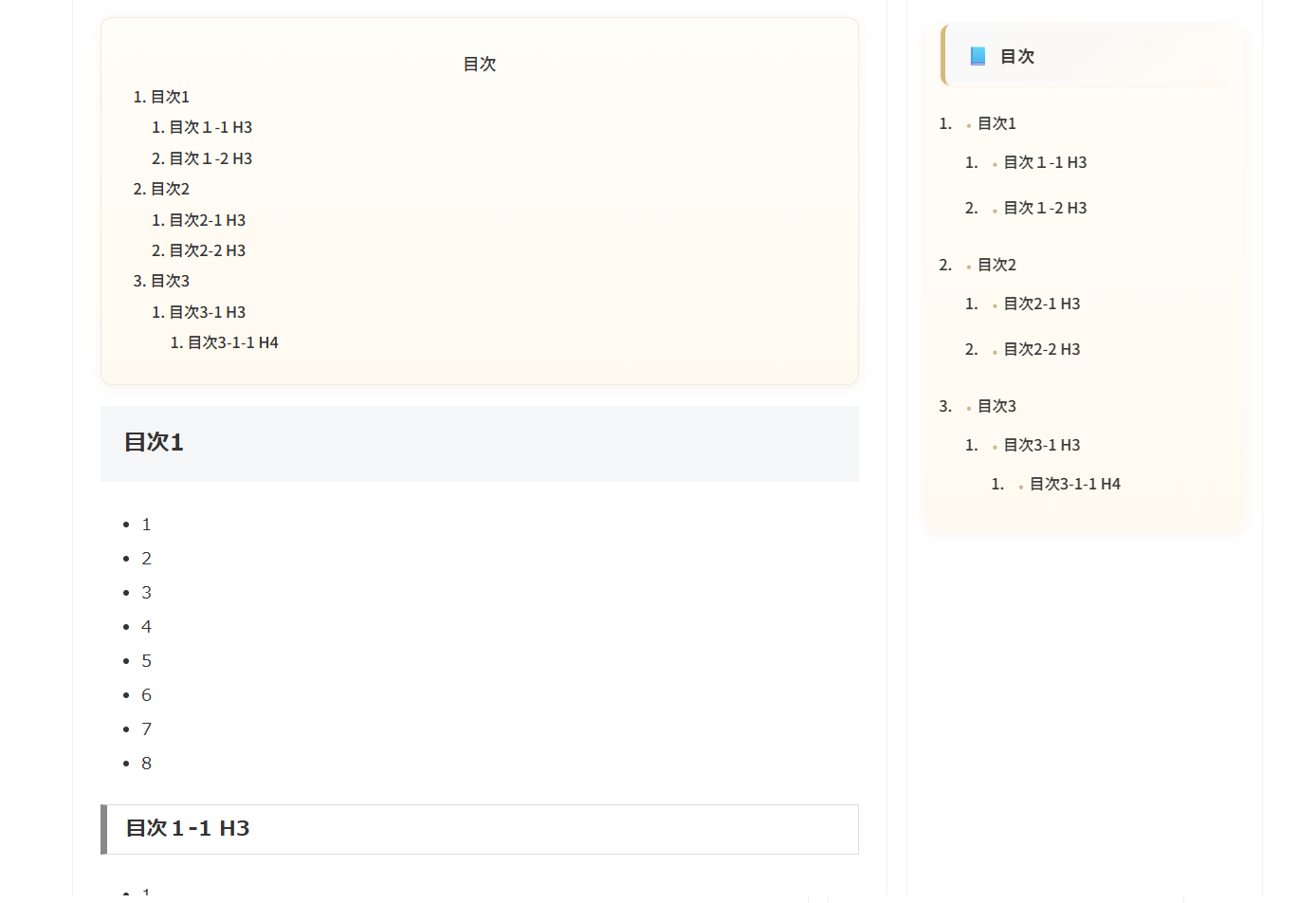
Task: Open 目次2-1 H3 in the main TOC
Action: [206, 219]
